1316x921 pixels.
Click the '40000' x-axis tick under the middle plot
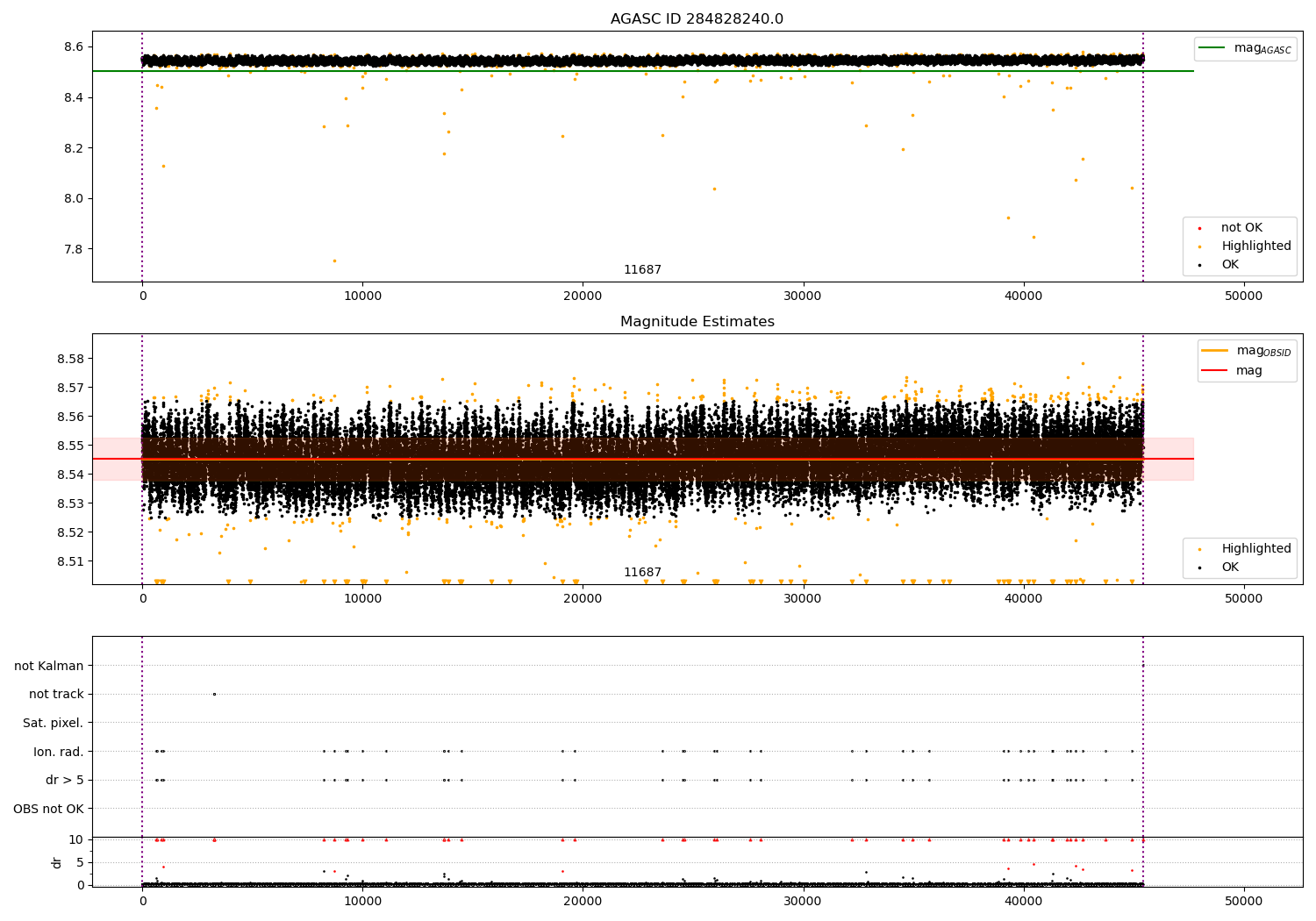1023,599
